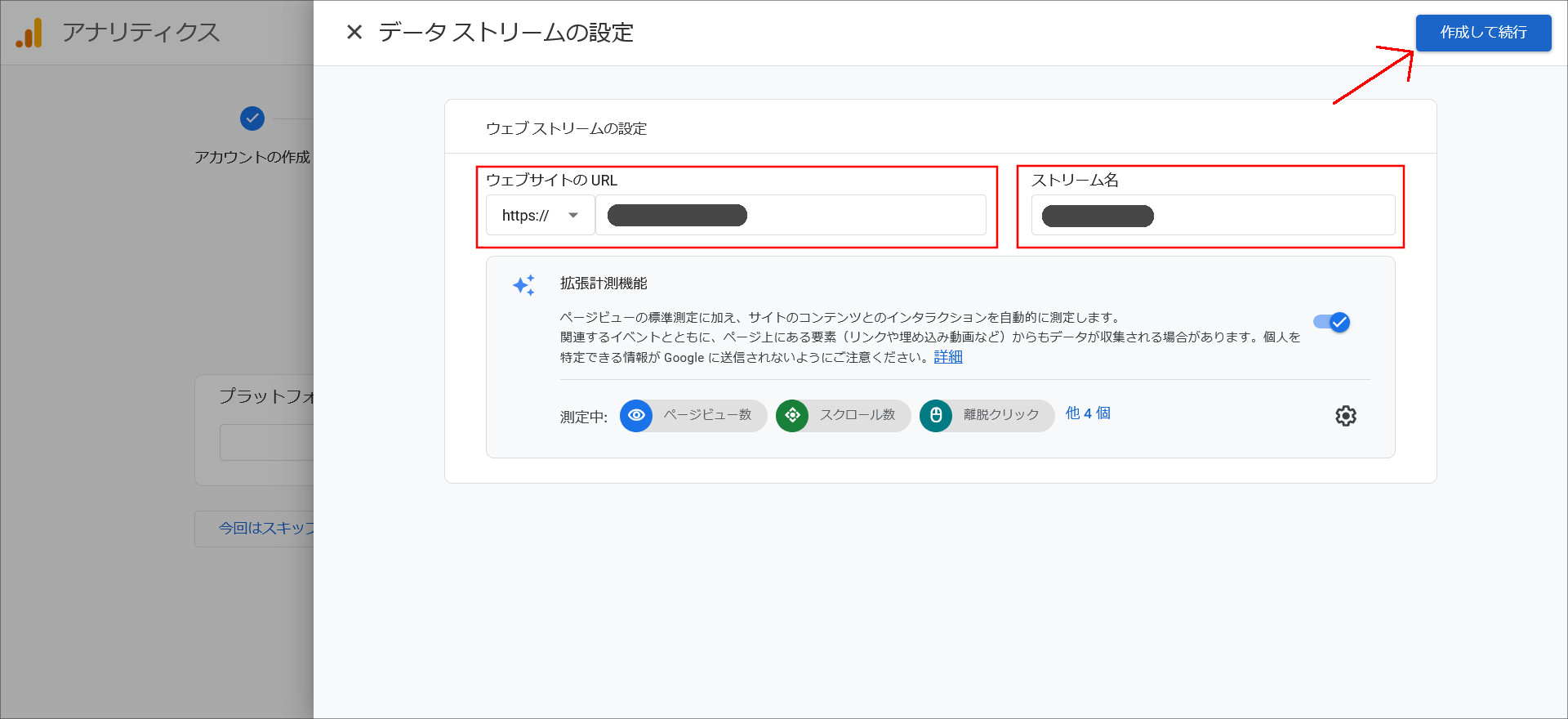
Task: Open the https:// protocol dropdown
Action: pos(540,216)
